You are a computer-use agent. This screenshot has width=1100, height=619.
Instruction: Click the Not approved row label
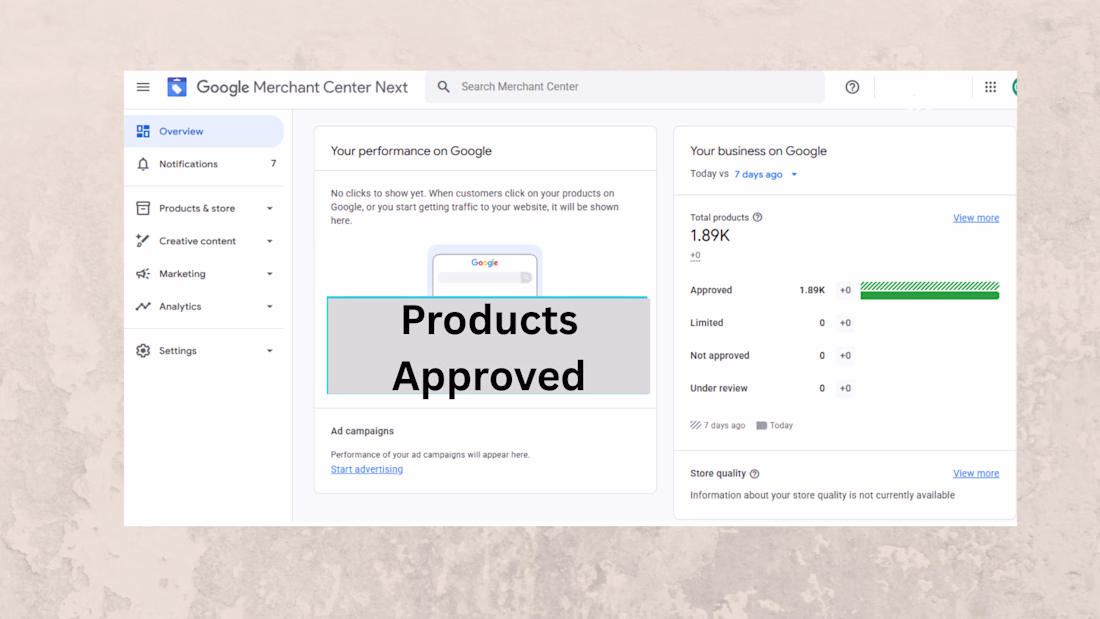[x=720, y=356]
